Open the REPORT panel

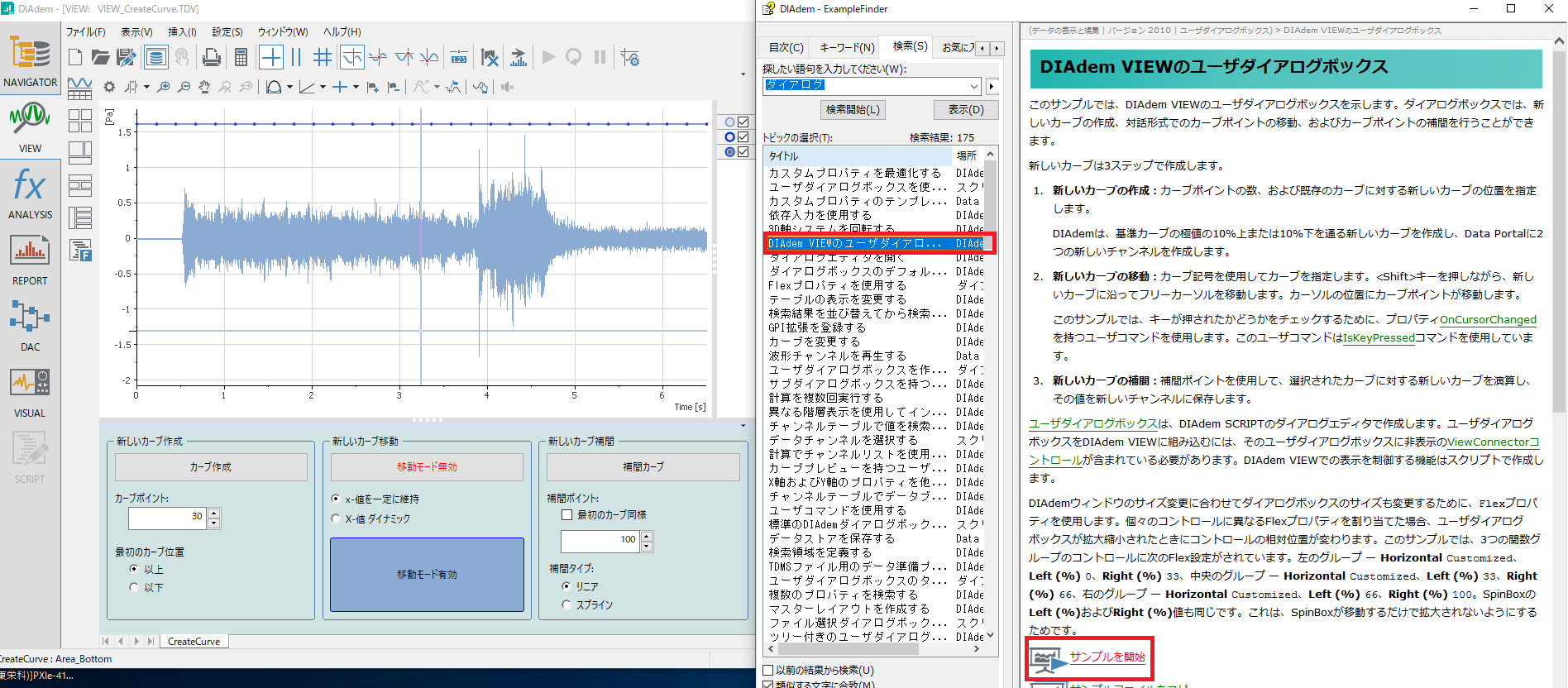pos(30,260)
